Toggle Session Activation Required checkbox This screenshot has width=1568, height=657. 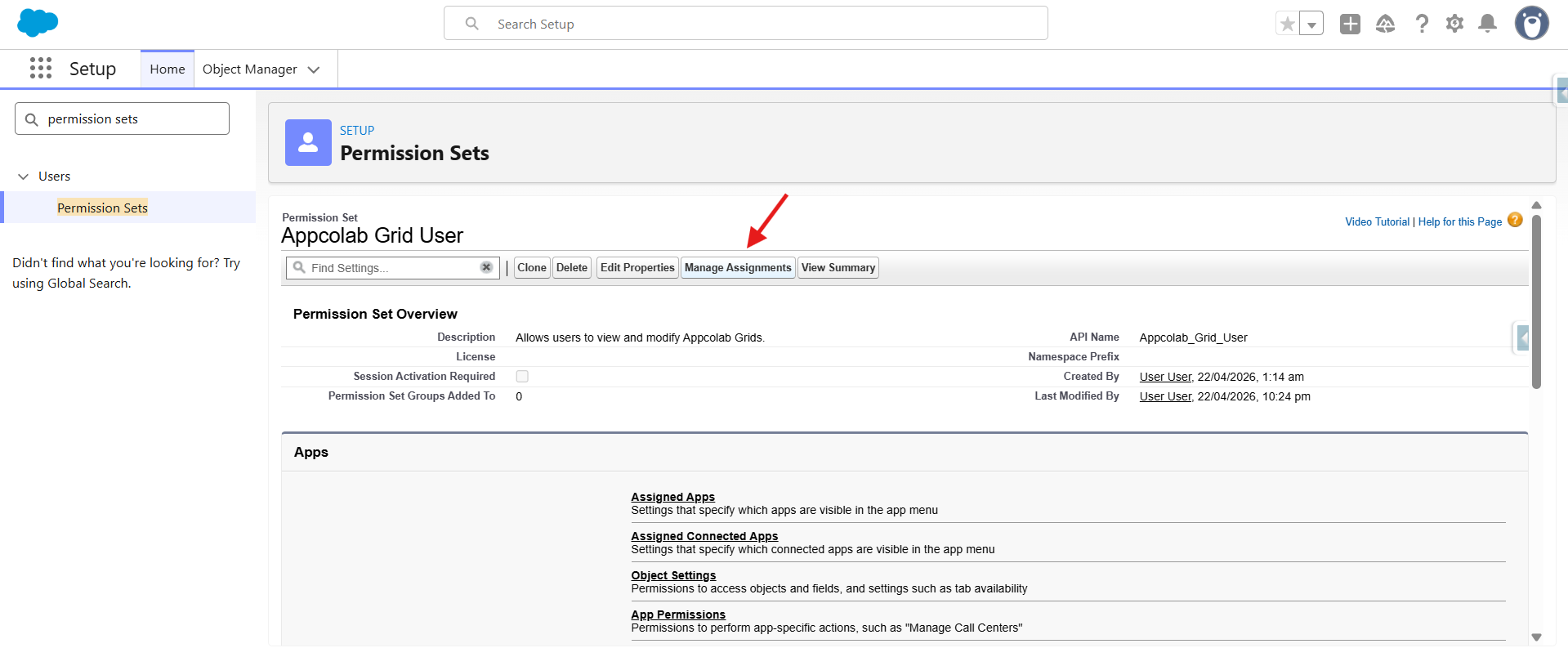point(522,377)
